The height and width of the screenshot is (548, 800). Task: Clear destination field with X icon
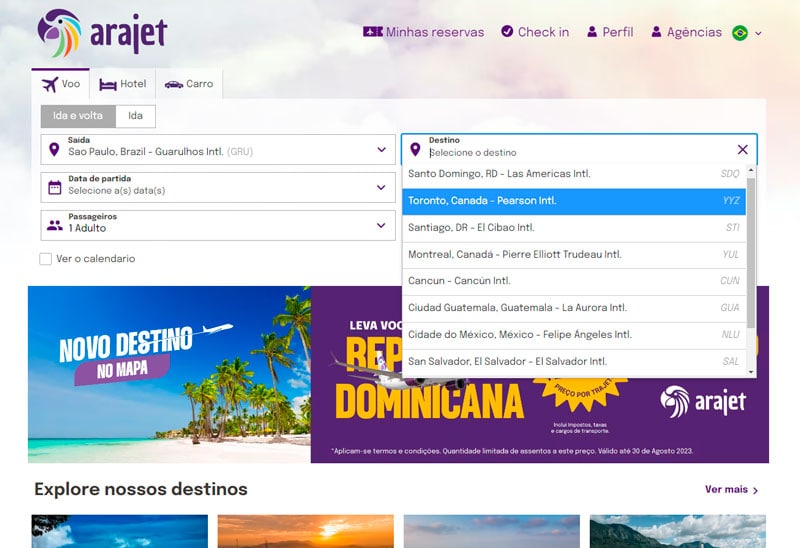[x=742, y=150]
